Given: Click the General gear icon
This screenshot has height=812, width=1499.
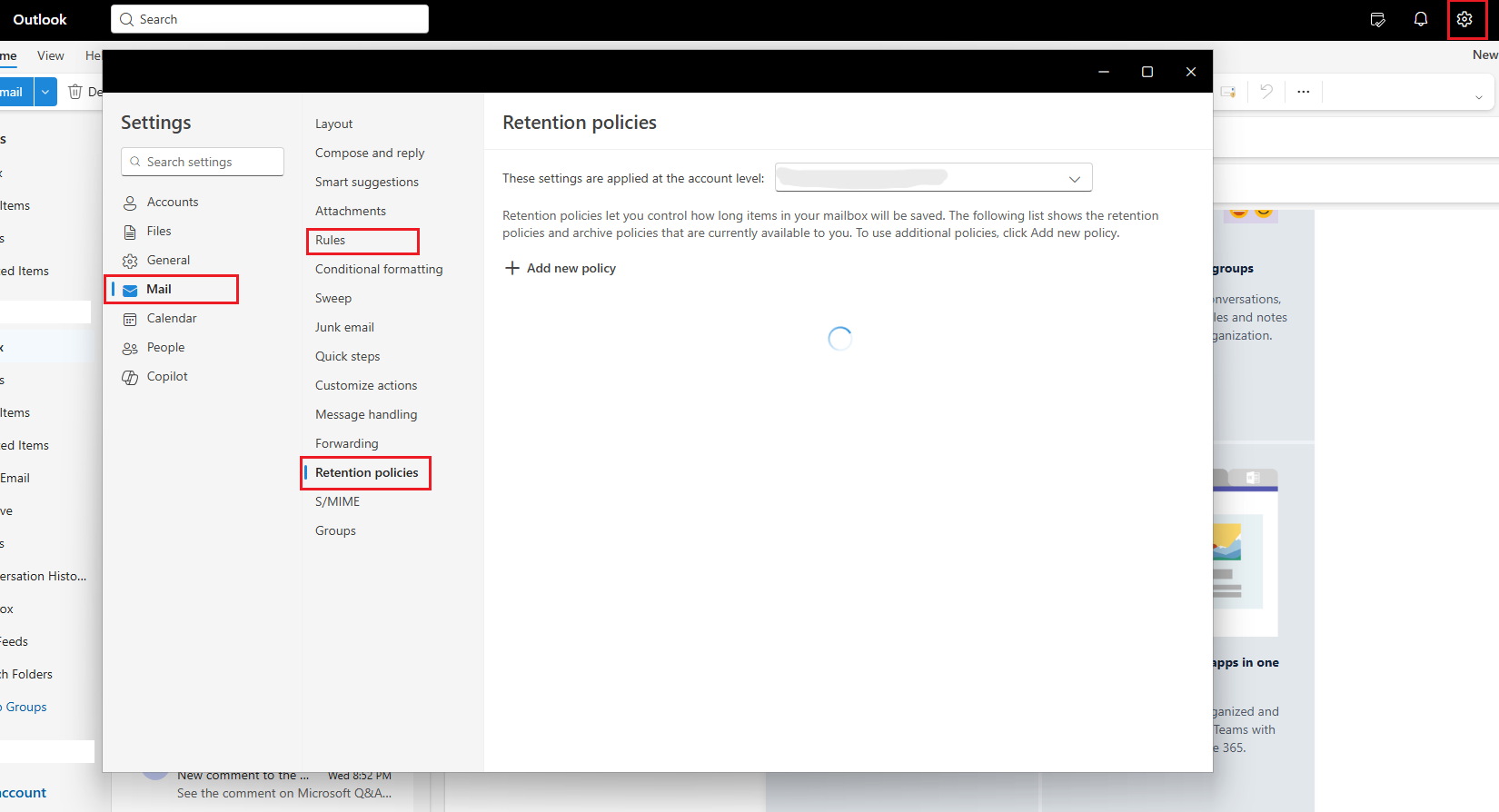Looking at the screenshot, I should [130, 261].
